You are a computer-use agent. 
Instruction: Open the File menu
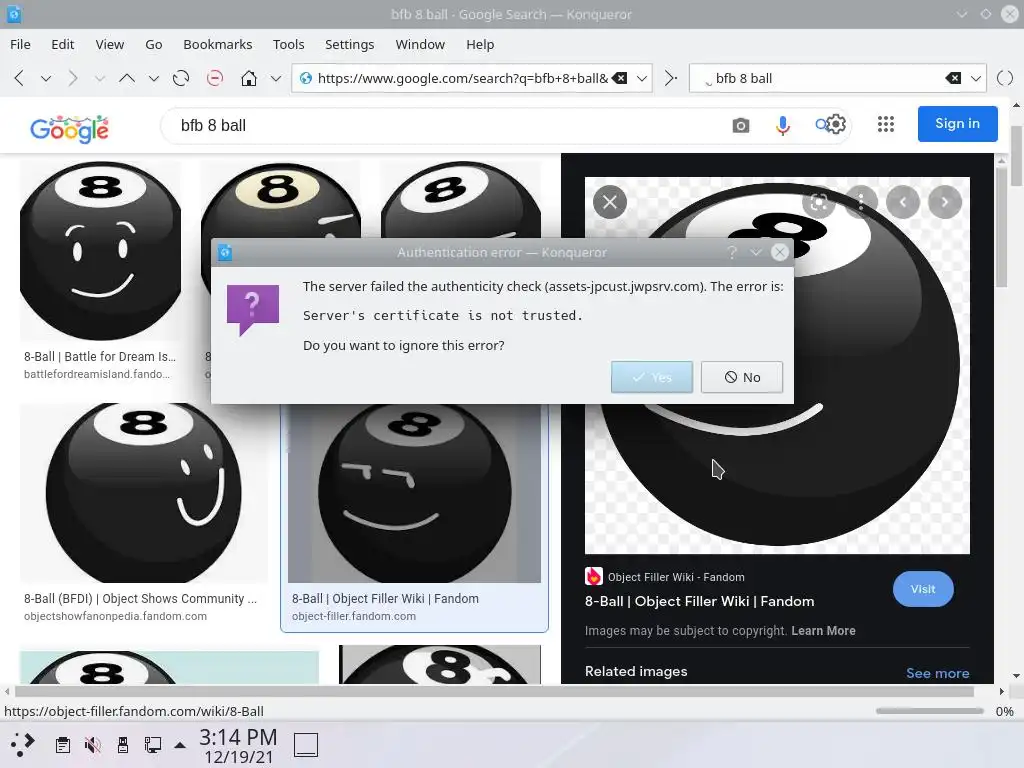point(20,44)
